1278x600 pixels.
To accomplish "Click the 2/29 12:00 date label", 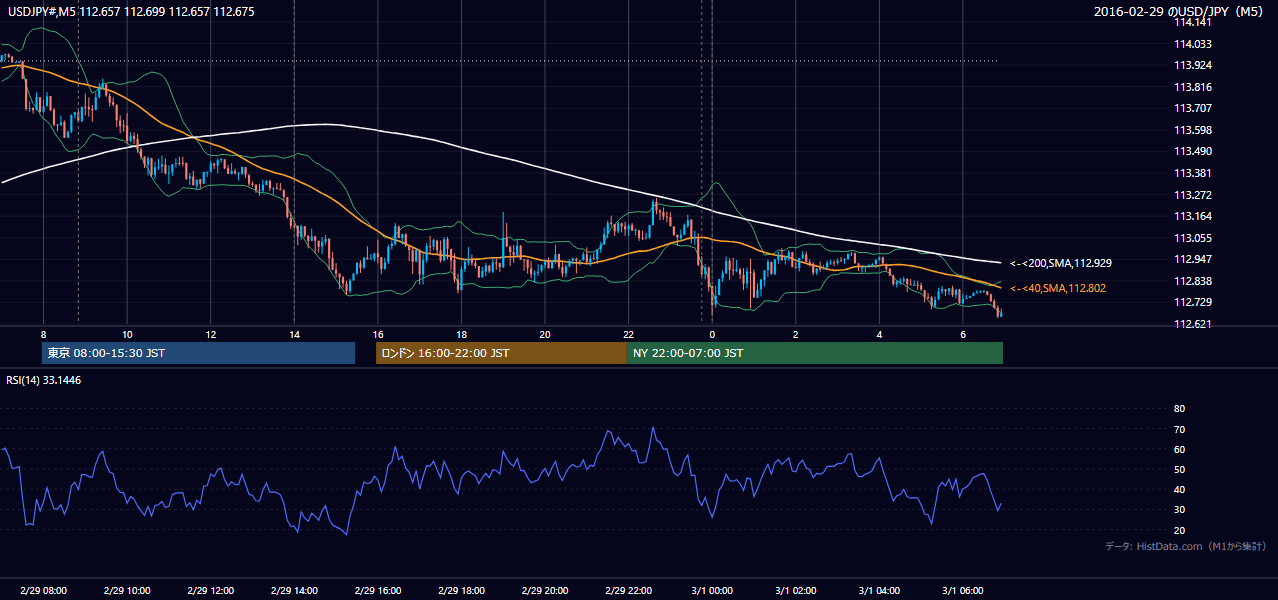I will (x=210, y=591).
